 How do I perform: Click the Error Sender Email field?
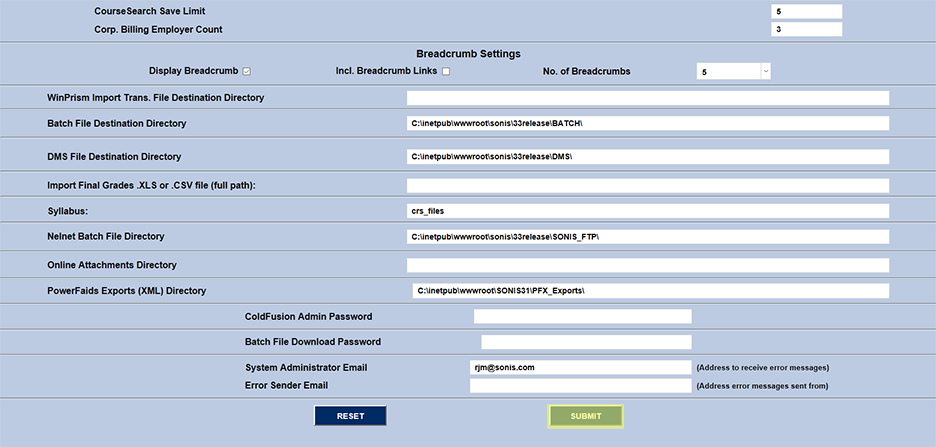coord(580,385)
